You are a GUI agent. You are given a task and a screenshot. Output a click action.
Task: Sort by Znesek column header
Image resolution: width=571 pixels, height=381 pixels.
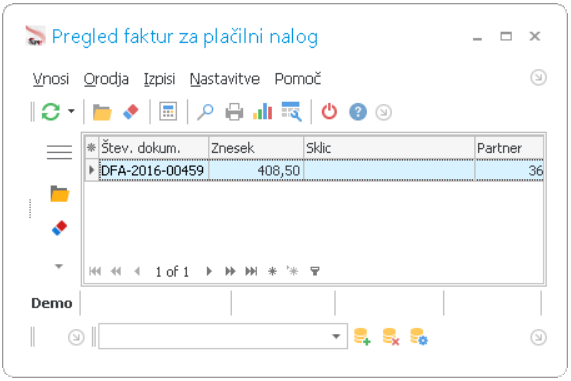coord(256,148)
